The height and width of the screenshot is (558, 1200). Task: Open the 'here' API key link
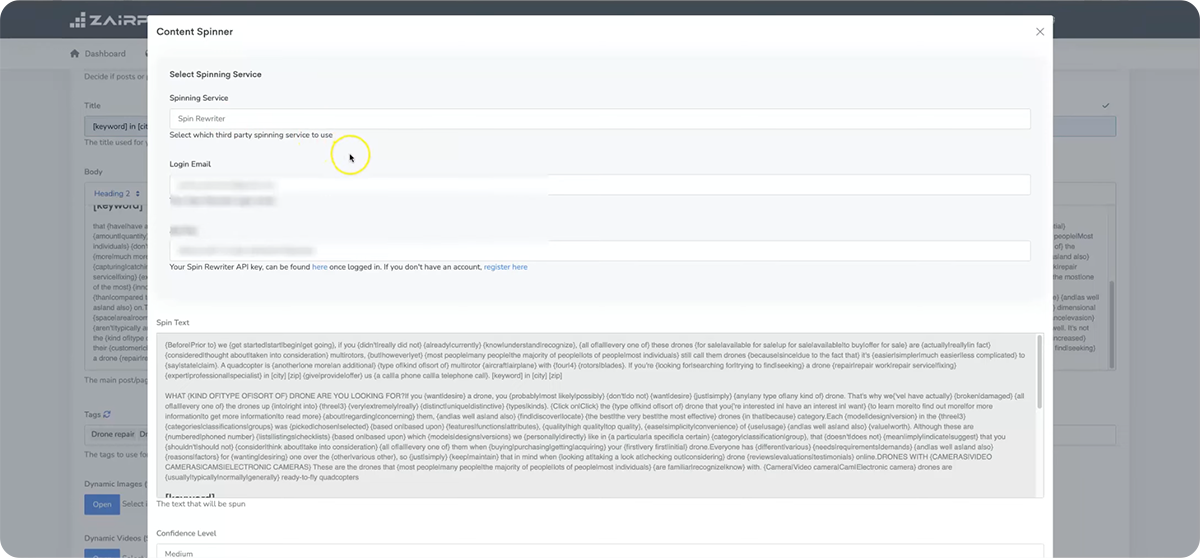[x=319, y=268]
